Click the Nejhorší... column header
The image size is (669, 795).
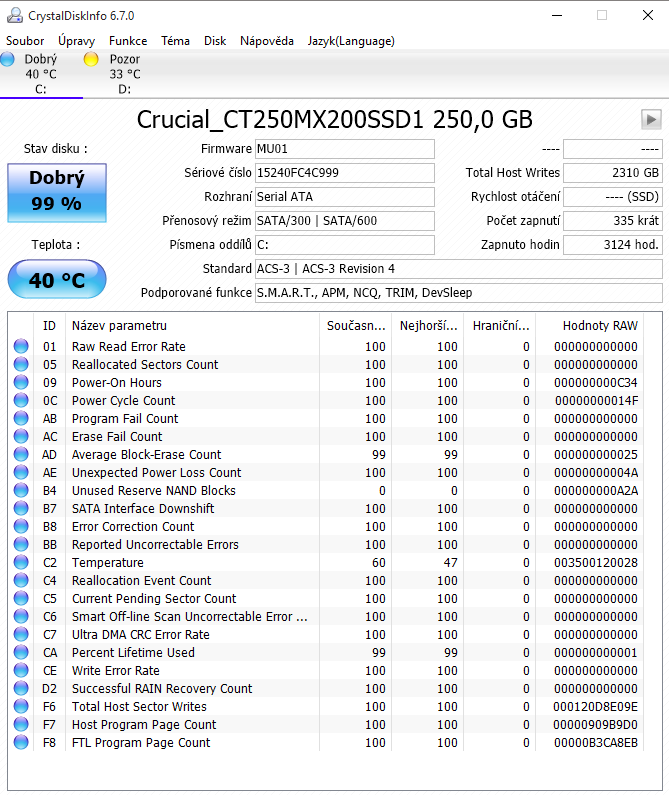(429, 326)
